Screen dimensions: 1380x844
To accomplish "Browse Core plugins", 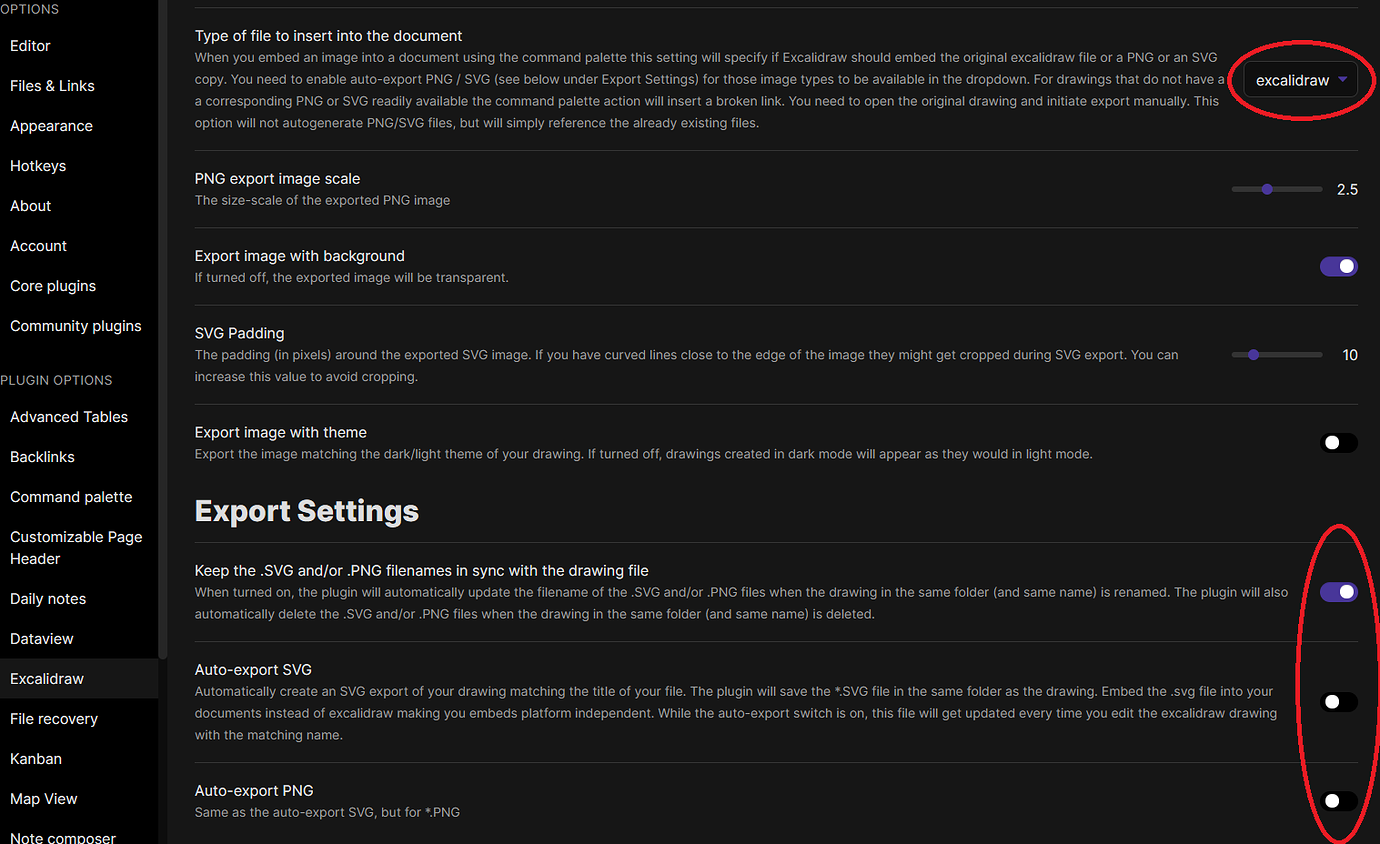I will click(x=52, y=285).
